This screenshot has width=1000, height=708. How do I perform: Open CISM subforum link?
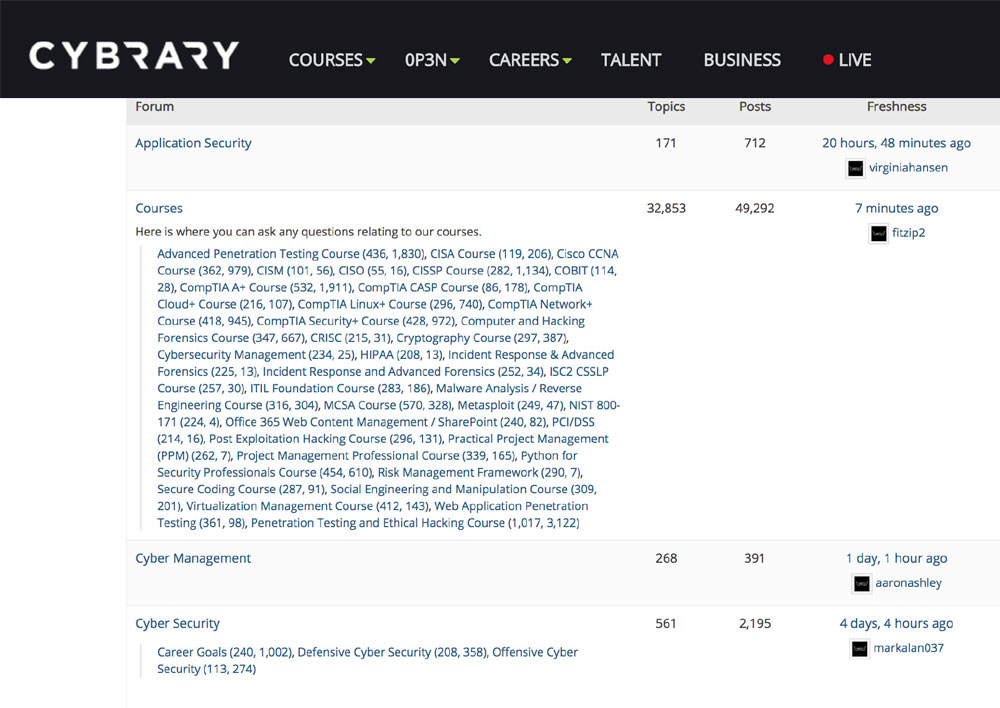tap(295, 270)
